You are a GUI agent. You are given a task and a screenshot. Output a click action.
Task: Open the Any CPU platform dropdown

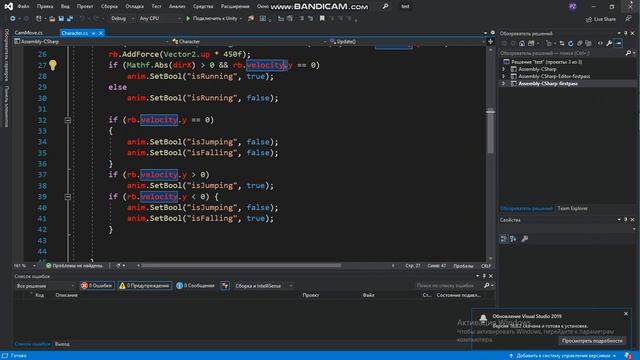coord(160,18)
